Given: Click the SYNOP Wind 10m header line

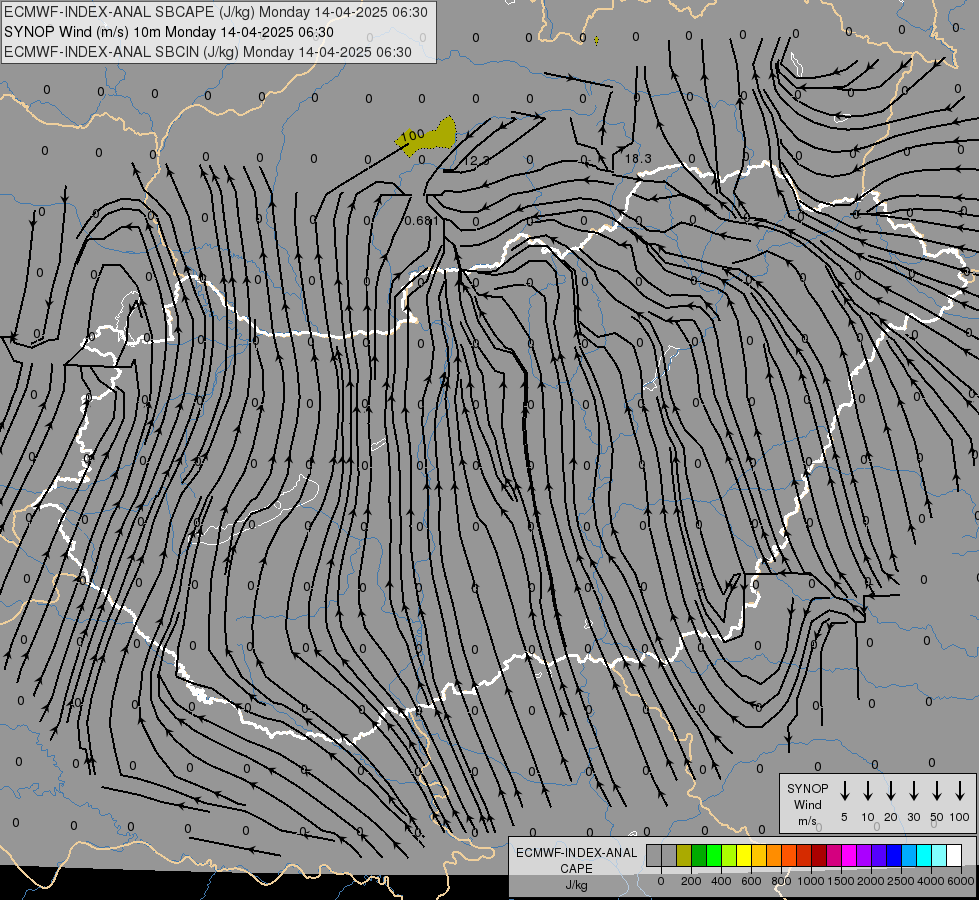Looking at the screenshot, I should [169, 32].
